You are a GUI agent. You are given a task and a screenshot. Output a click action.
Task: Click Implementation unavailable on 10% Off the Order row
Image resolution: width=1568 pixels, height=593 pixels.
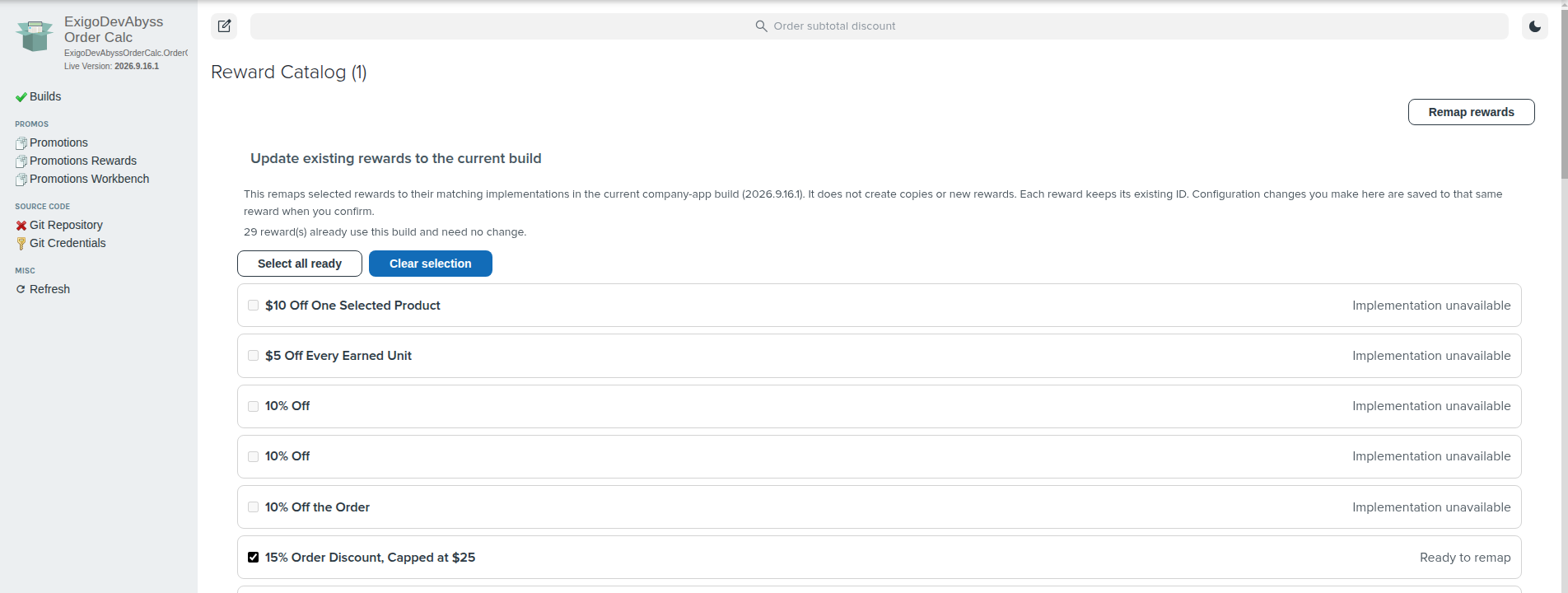[x=1431, y=507]
